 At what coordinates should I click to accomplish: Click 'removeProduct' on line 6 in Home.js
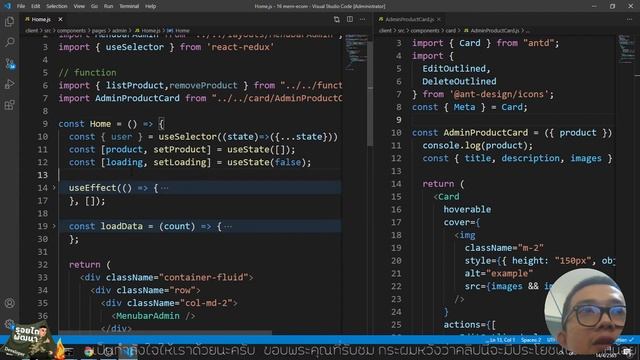[203, 85]
